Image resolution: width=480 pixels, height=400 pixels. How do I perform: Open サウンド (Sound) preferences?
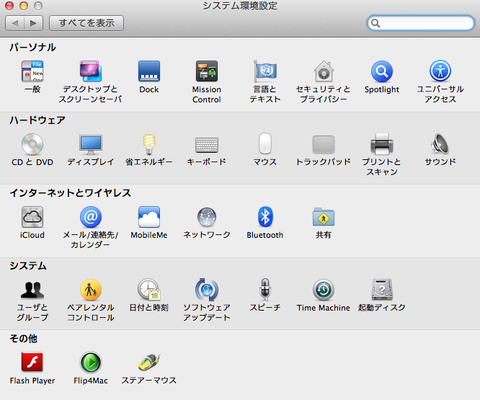(440, 144)
